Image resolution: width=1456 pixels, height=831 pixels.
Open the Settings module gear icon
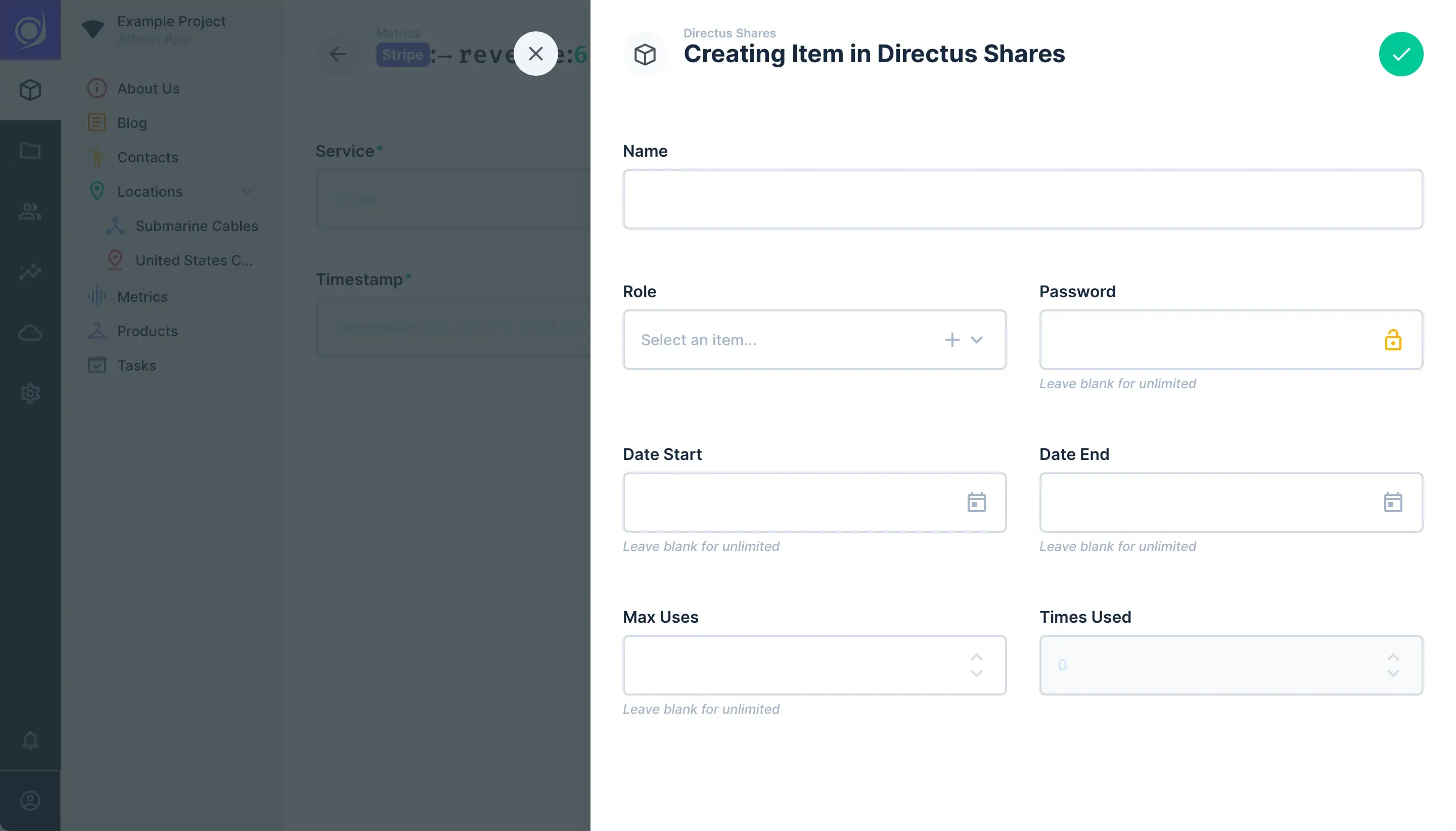(30, 393)
